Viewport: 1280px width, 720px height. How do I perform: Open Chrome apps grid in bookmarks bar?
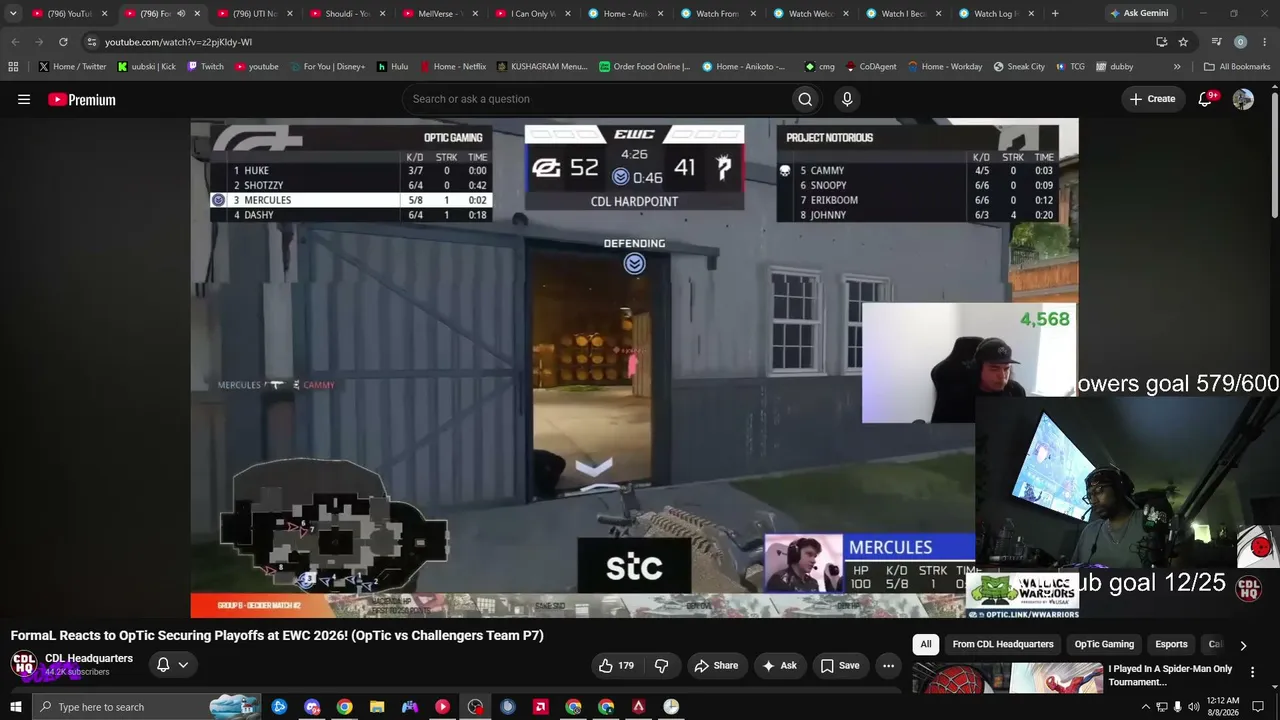point(13,67)
